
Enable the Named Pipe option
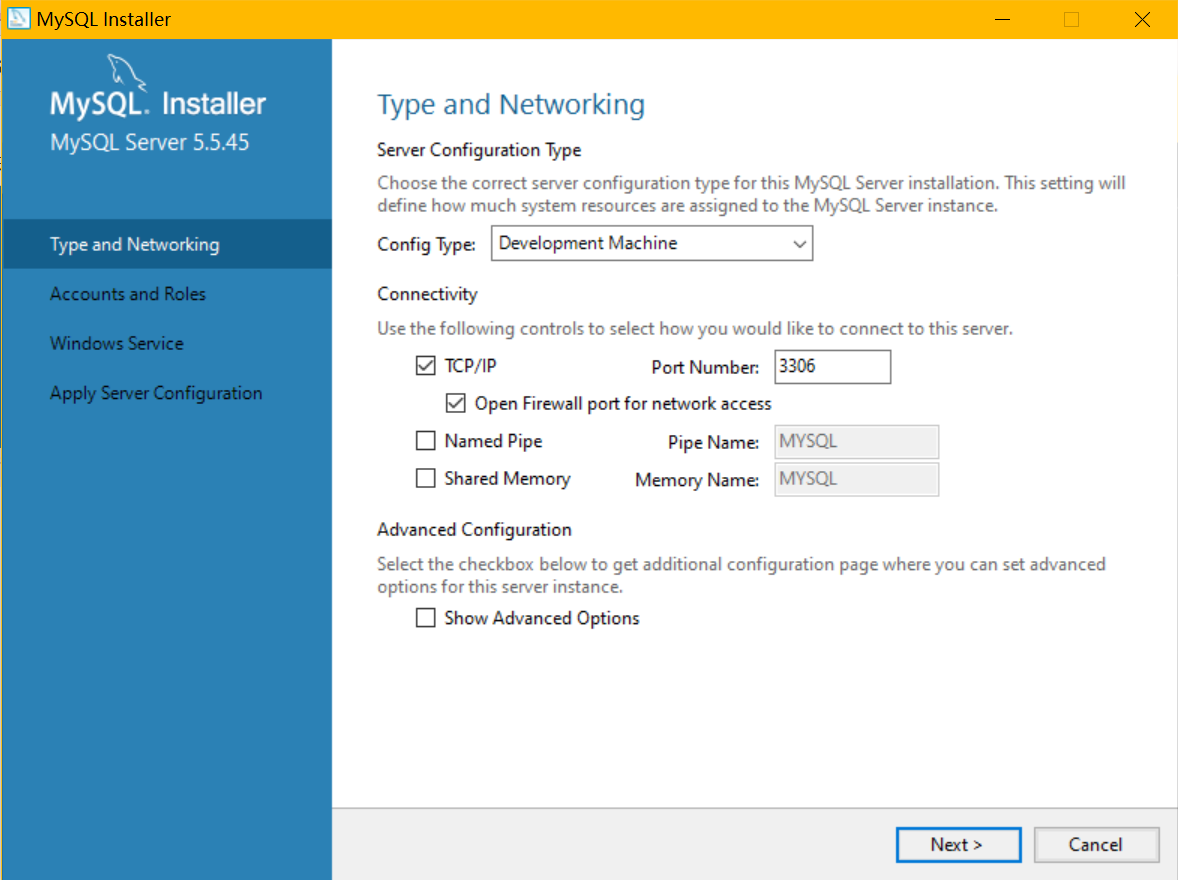426,441
